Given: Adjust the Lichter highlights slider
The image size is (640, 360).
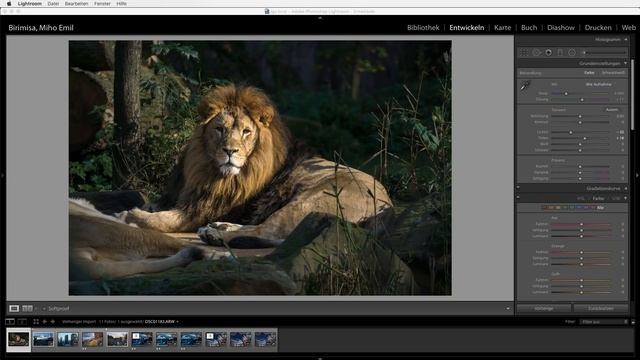Looking at the screenshot, I should click(580, 132).
